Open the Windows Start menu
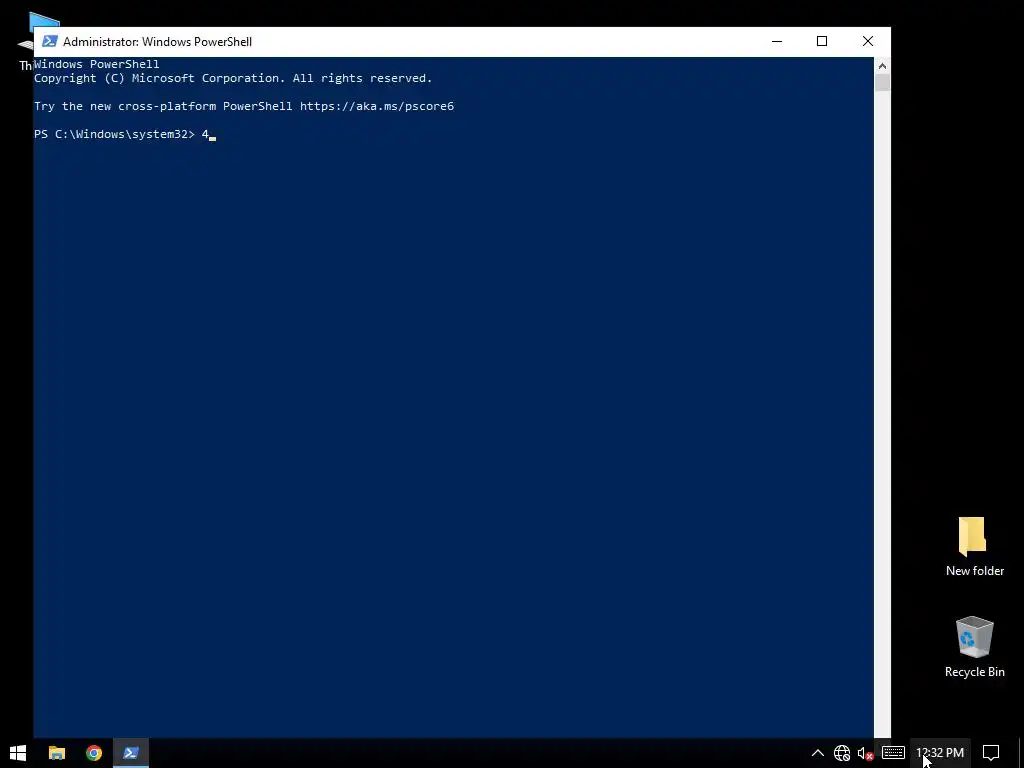The height and width of the screenshot is (768, 1024). click(x=18, y=753)
